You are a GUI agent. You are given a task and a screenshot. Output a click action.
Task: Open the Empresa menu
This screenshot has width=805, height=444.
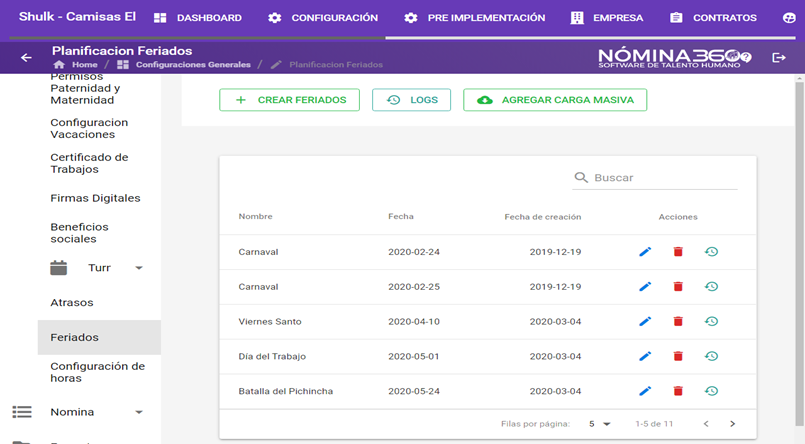click(x=607, y=18)
